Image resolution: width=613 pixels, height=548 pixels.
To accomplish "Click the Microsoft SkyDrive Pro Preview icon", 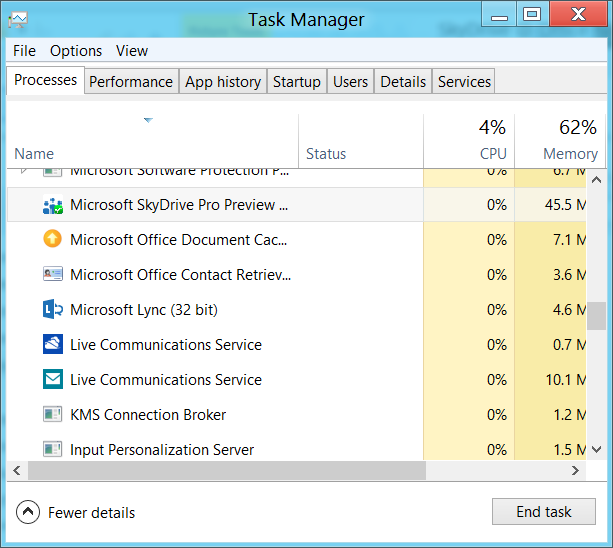I will click(x=52, y=205).
